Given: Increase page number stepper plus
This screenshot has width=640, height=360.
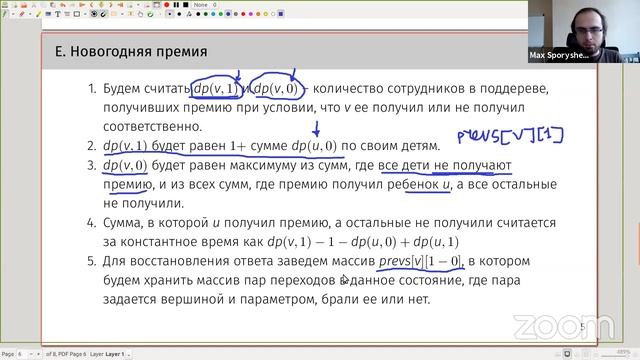Looking at the screenshot, I should pos(38,354).
